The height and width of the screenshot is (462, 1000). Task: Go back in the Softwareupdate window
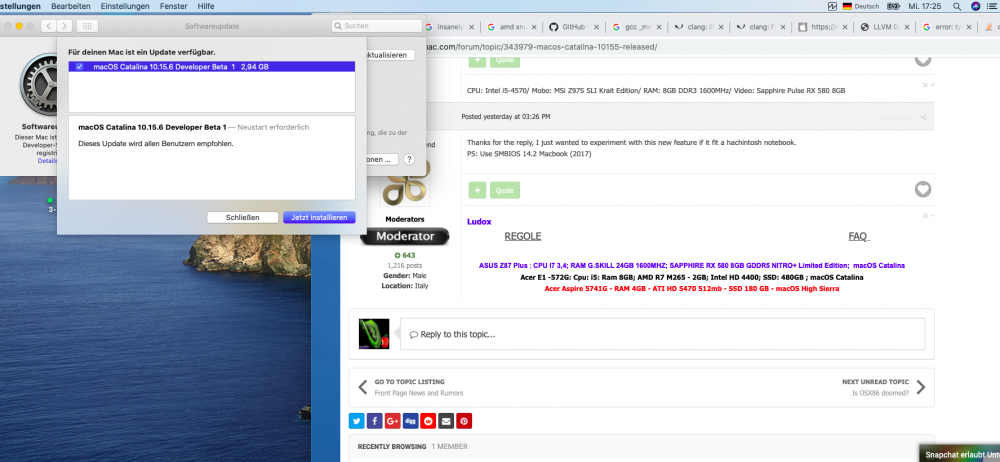49,26
